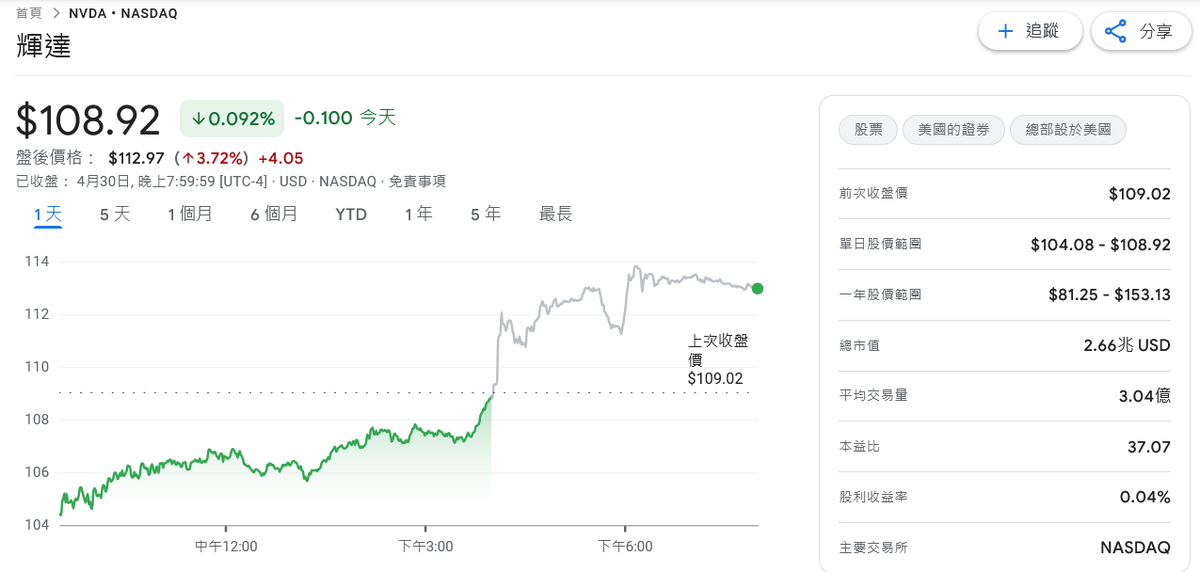Click the 114 y-axis label
The image size is (1200, 572).
pyautogui.click(x=37, y=262)
